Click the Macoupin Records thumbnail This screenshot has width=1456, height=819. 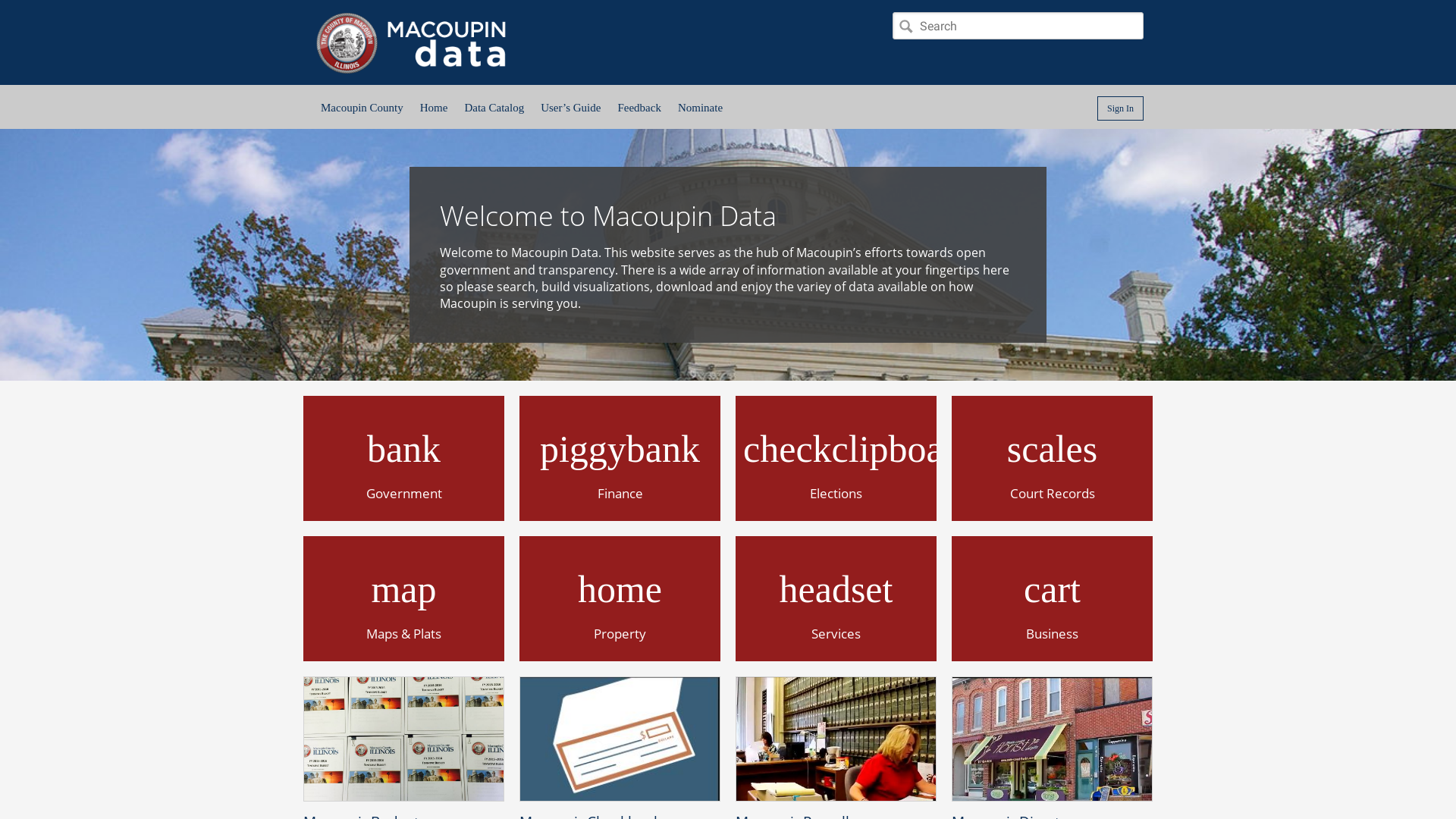836,738
